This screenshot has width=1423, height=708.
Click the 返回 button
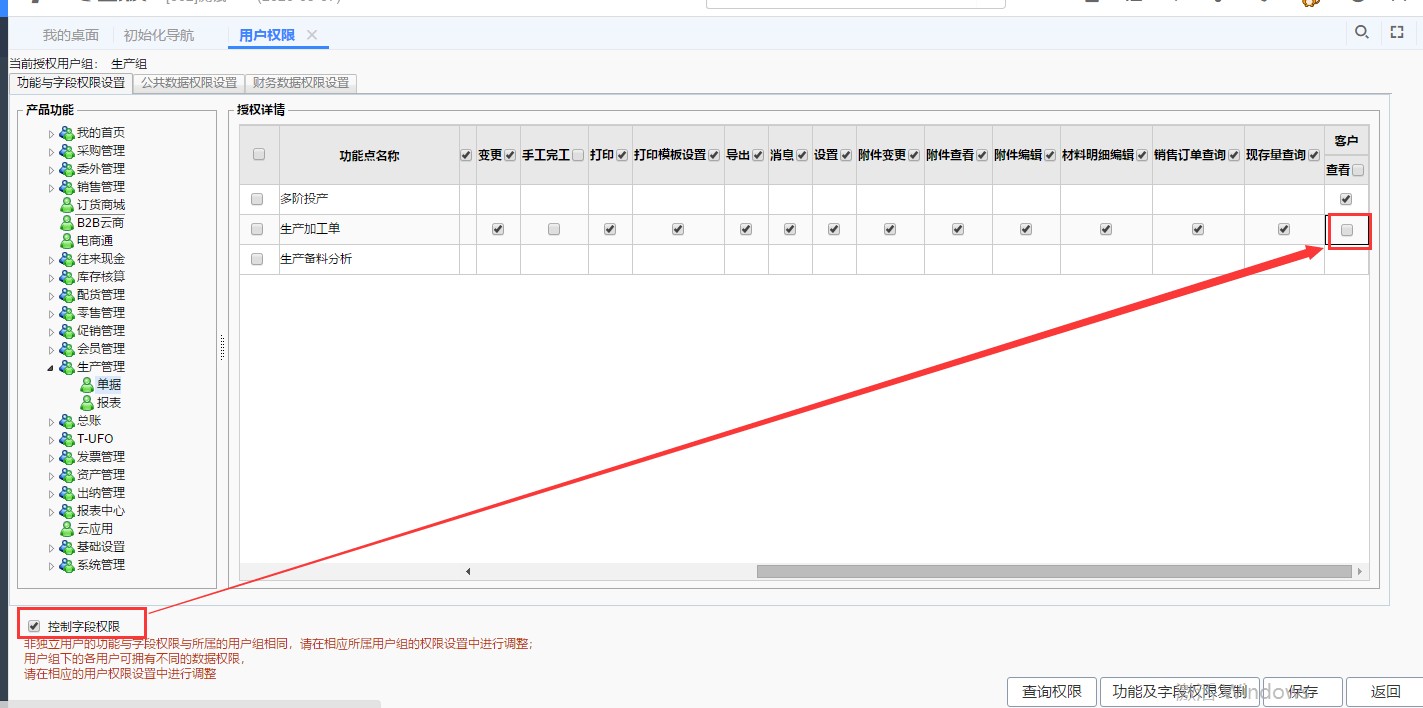1384,691
